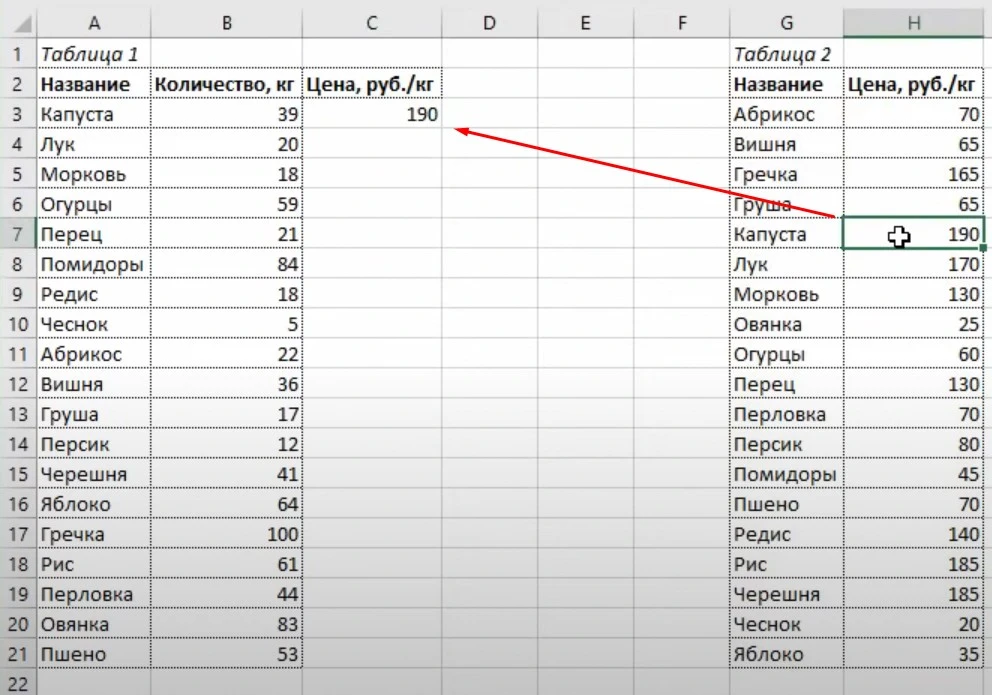Select empty cell C4 next to Лук

pos(371,144)
